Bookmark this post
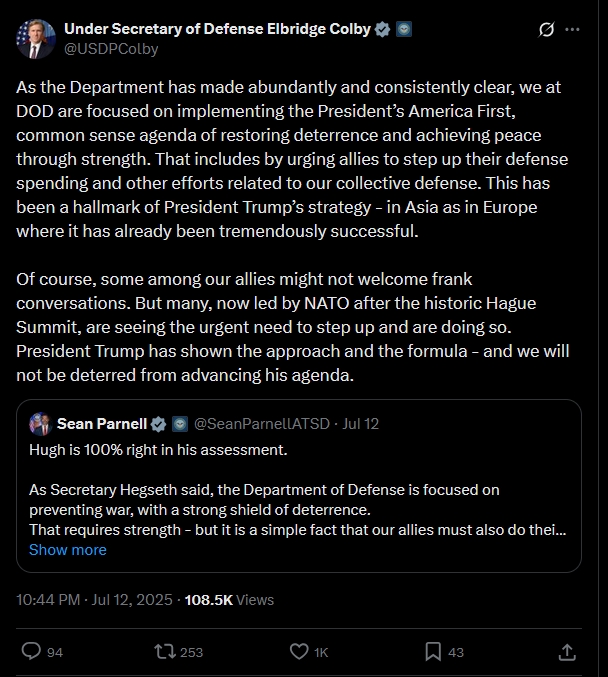The height and width of the screenshot is (677, 608). 433,651
